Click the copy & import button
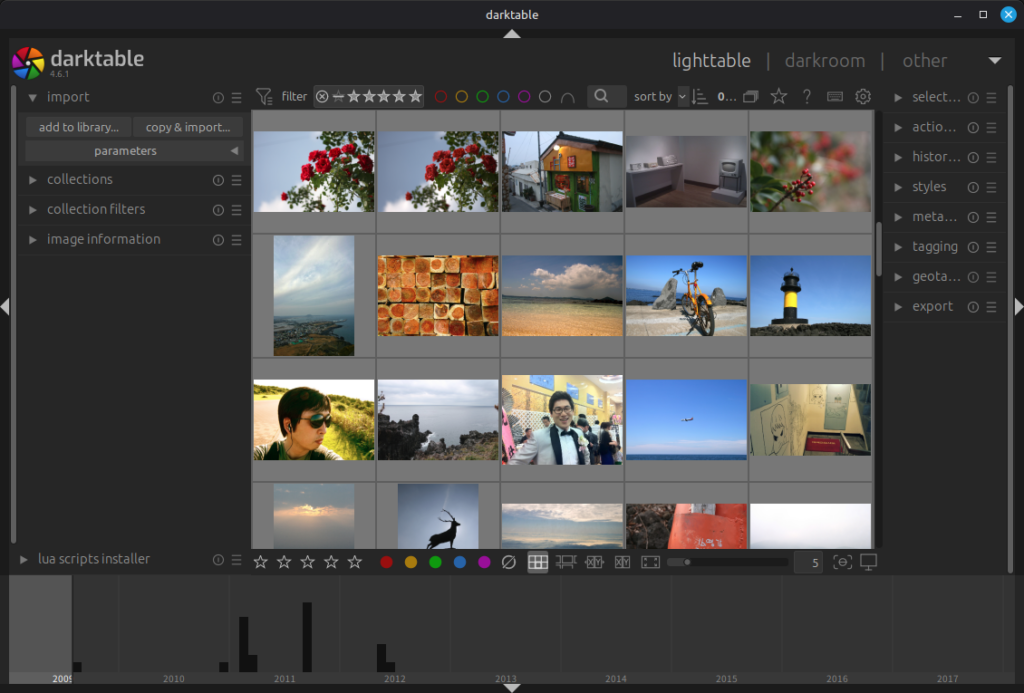Viewport: 1024px width, 693px height. pos(187,127)
